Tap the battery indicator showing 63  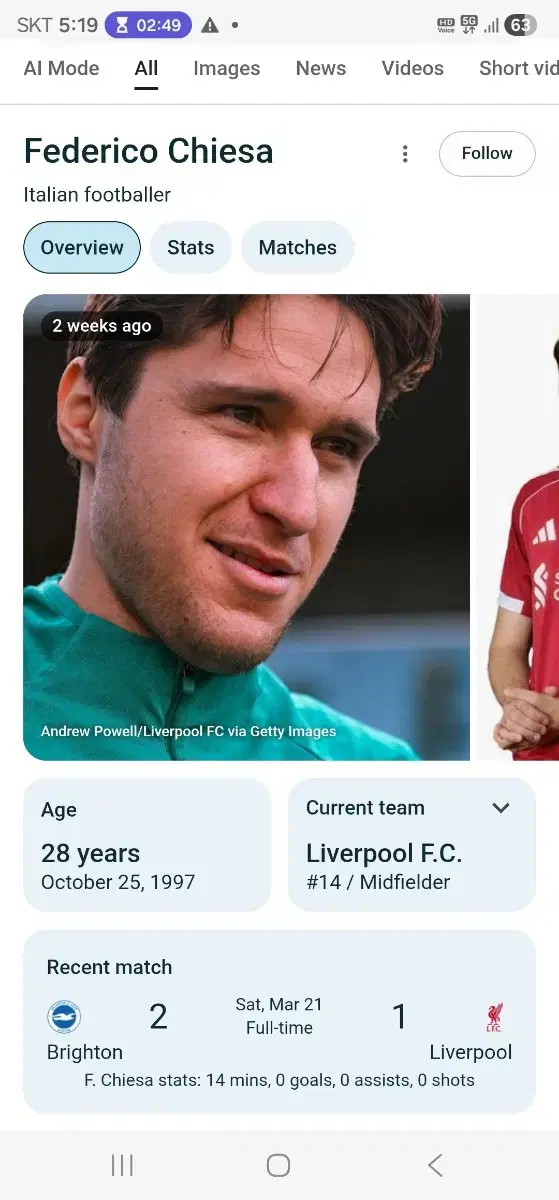pyautogui.click(x=521, y=25)
